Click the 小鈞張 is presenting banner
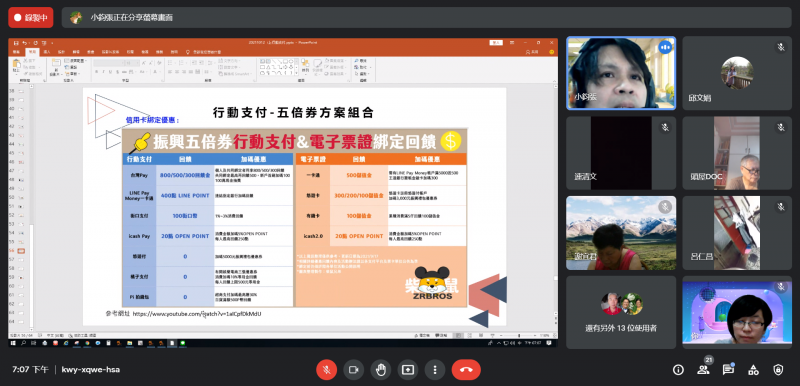 [x=427, y=17]
